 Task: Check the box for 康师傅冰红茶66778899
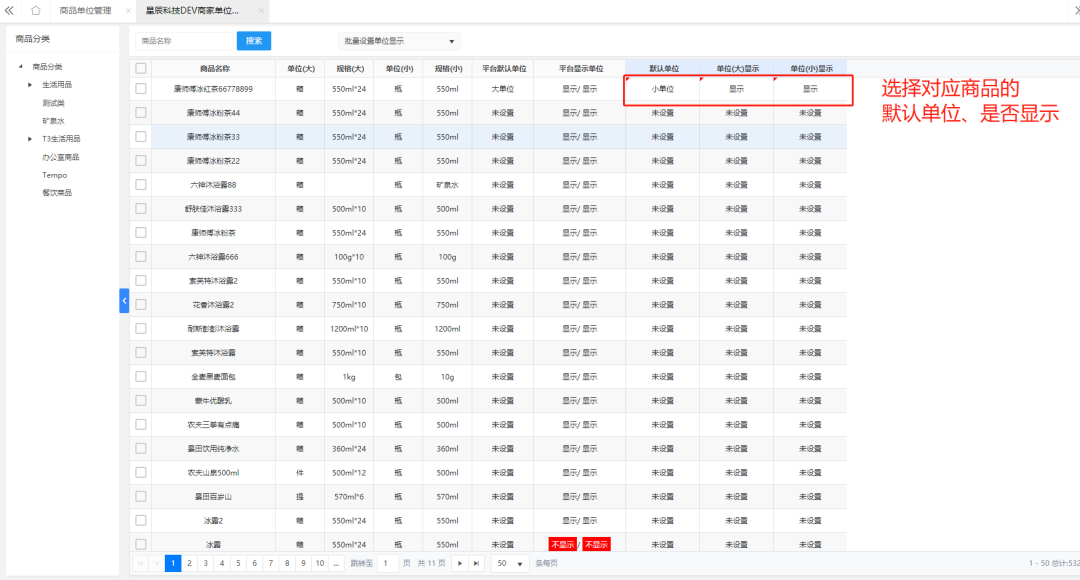(141, 89)
